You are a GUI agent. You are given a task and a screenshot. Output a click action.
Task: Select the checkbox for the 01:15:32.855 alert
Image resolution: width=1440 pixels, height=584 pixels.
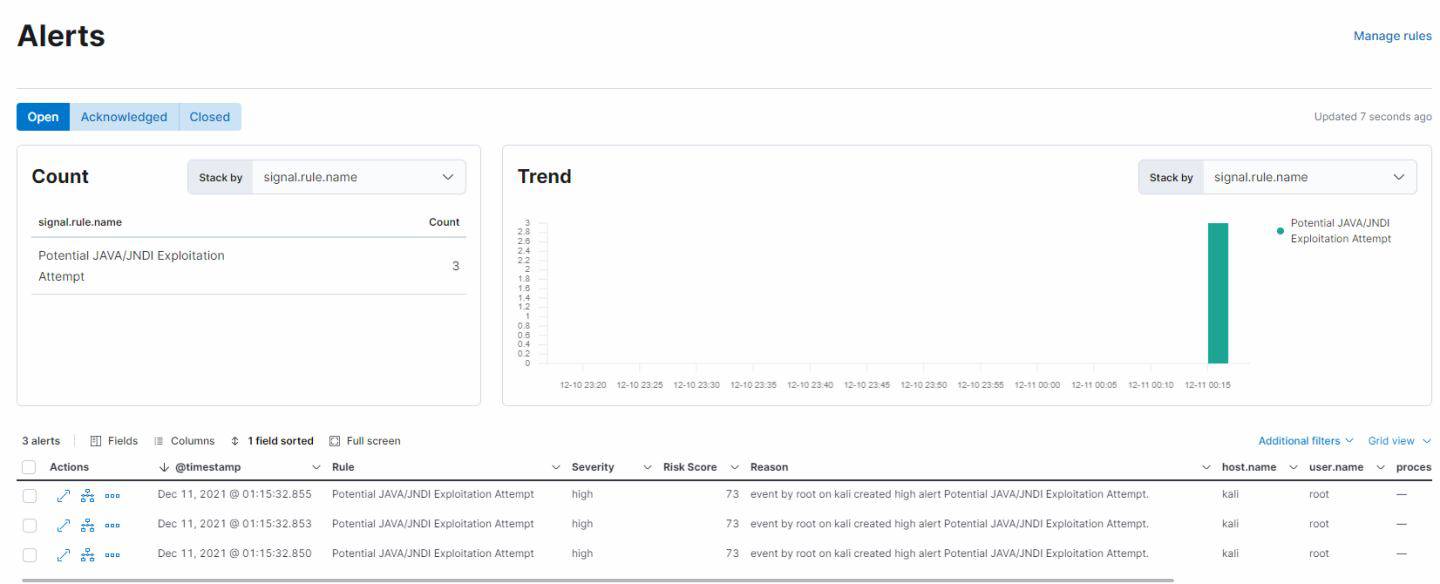pyautogui.click(x=29, y=495)
